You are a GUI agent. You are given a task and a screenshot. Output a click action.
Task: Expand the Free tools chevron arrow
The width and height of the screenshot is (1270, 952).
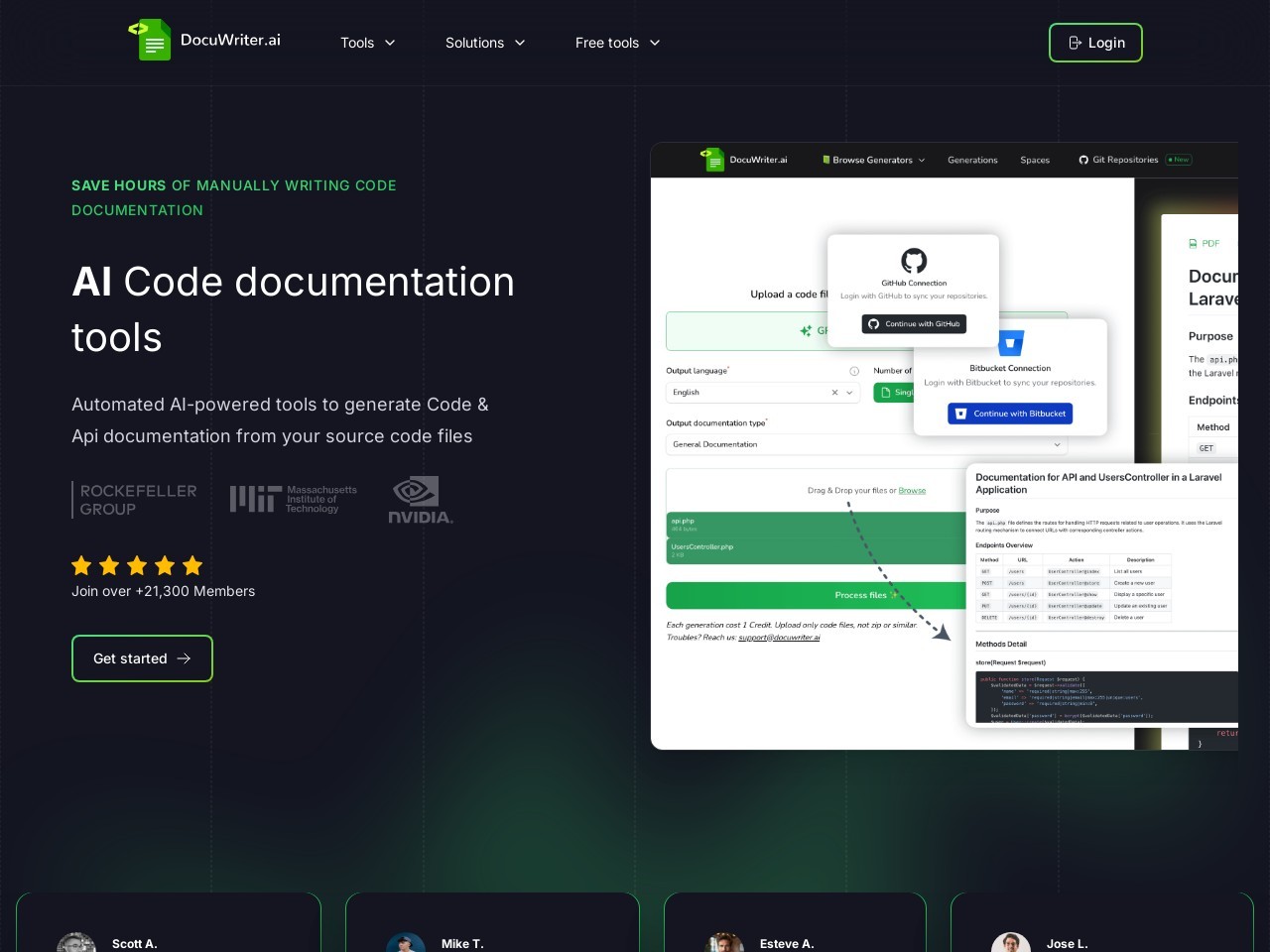point(655,43)
